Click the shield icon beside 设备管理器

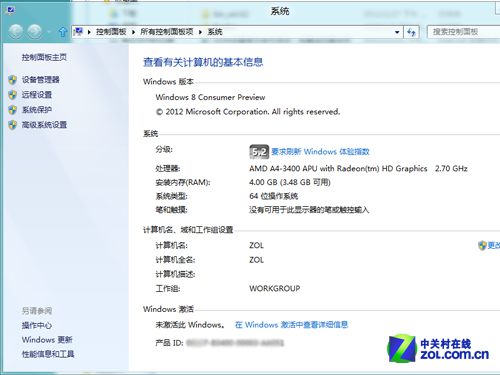pyautogui.click(x=13, y=80)
